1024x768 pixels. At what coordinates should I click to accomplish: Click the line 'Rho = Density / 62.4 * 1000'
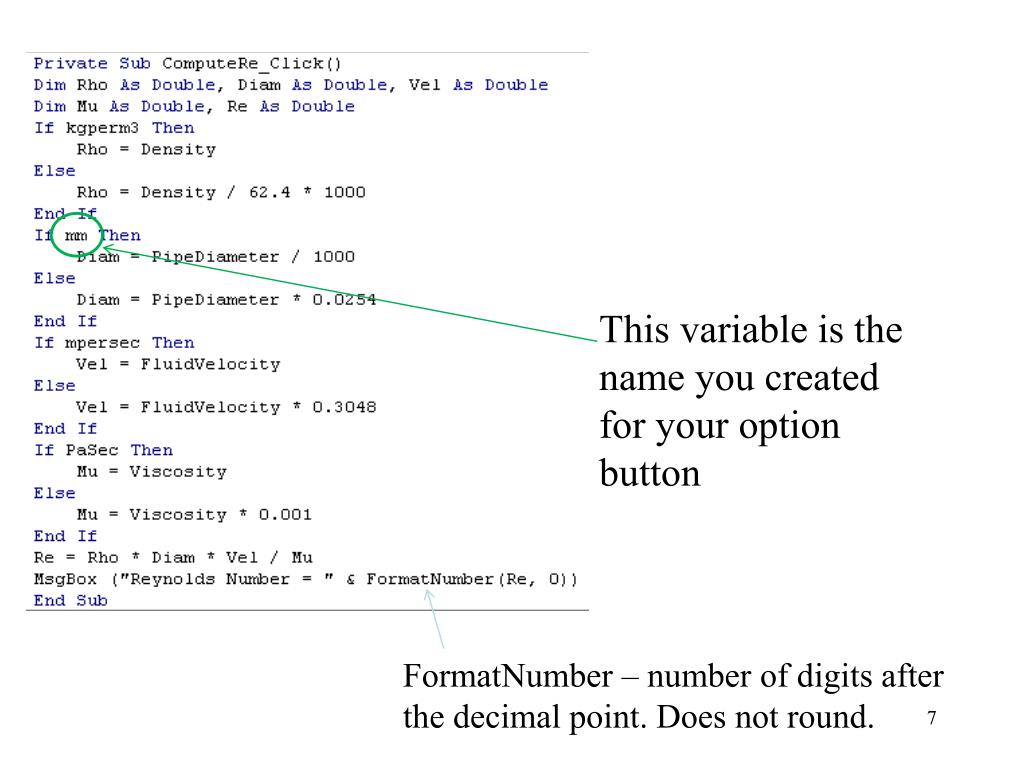pos(221,193)
